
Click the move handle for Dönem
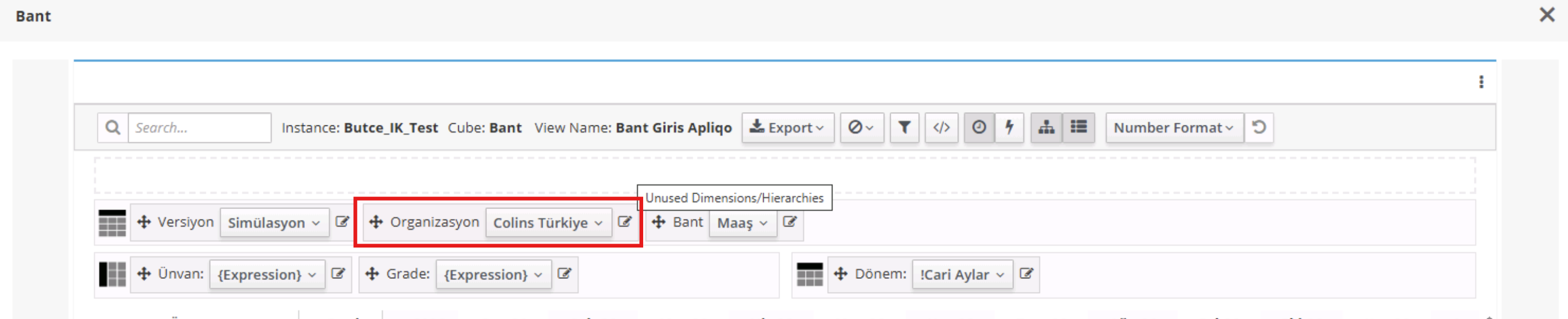(x=841, y=274)
